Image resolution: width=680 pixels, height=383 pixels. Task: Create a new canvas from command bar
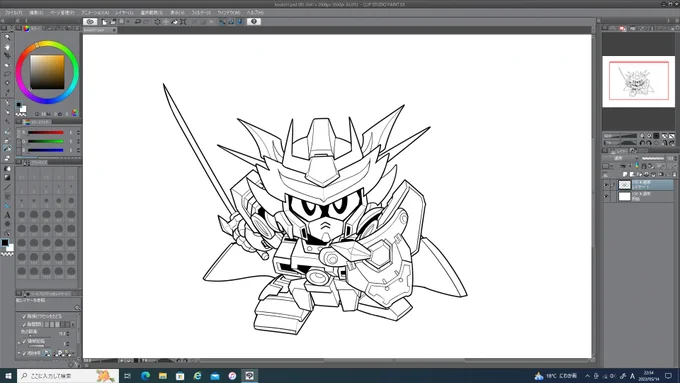click(x=105, y=21)
